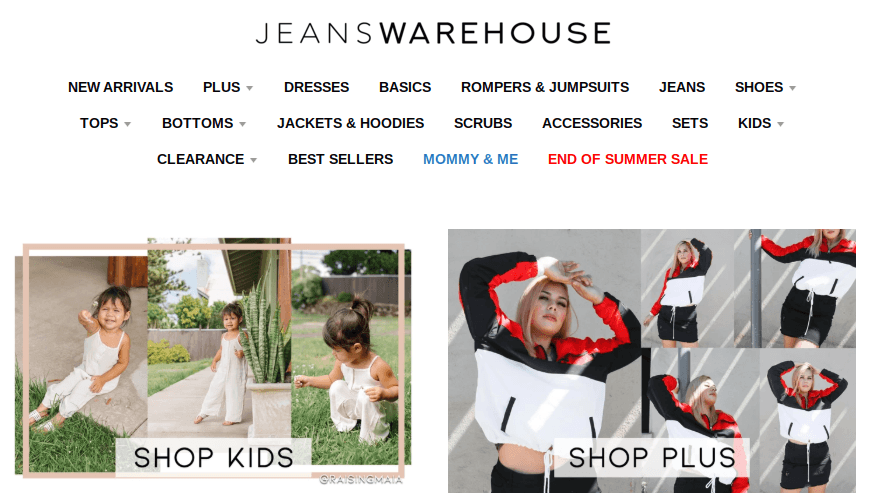Open the Kids dropdown menu

761,123
